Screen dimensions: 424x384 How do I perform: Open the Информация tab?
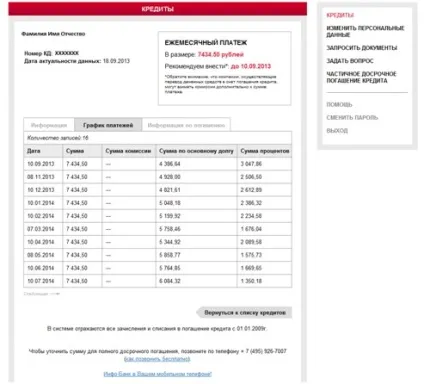[x=49, y=125]
